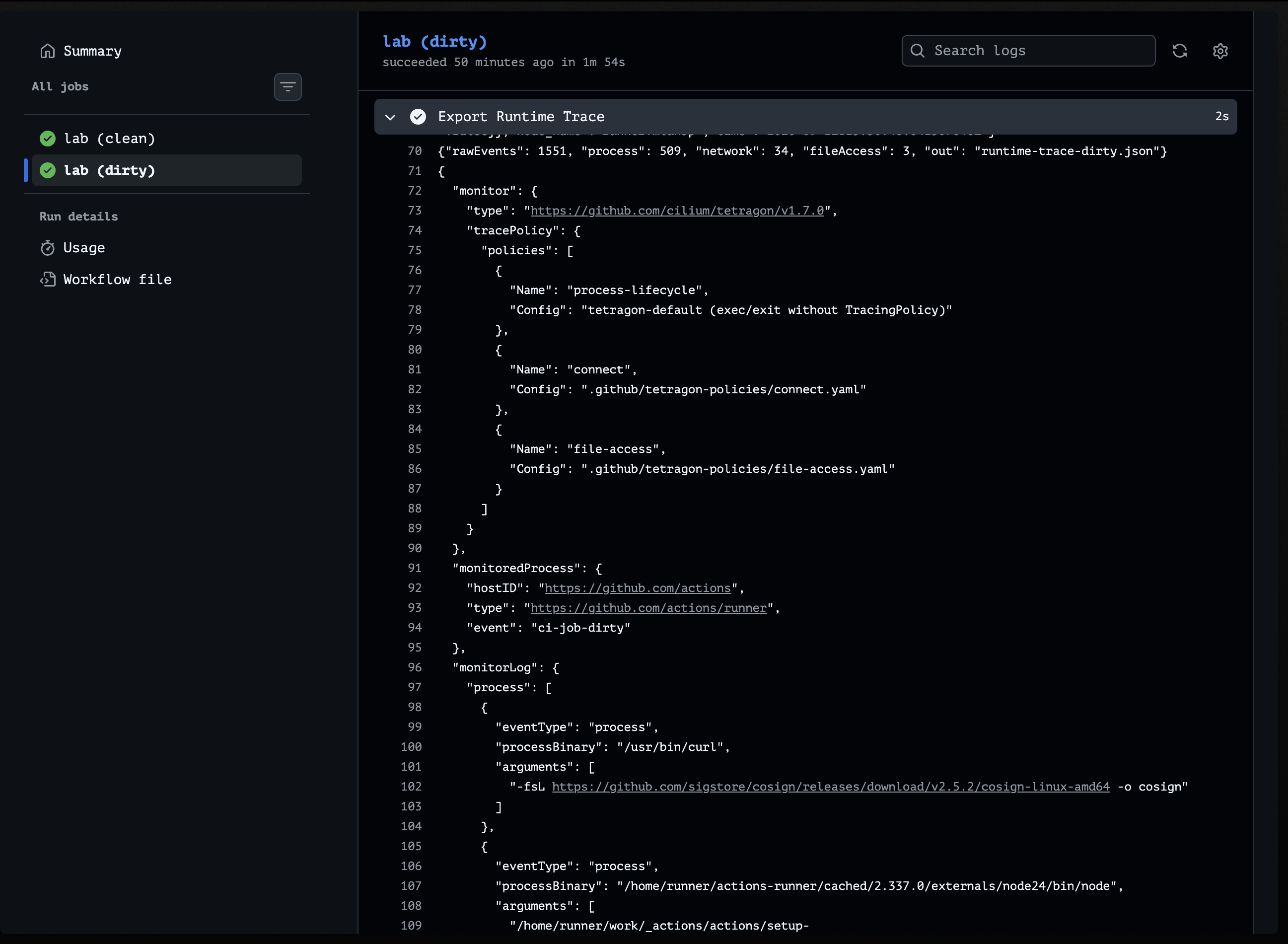The width and height of the screenshot is (1288, 944).
Task: Click the filter jobs icon button
Action: point(287,87)
